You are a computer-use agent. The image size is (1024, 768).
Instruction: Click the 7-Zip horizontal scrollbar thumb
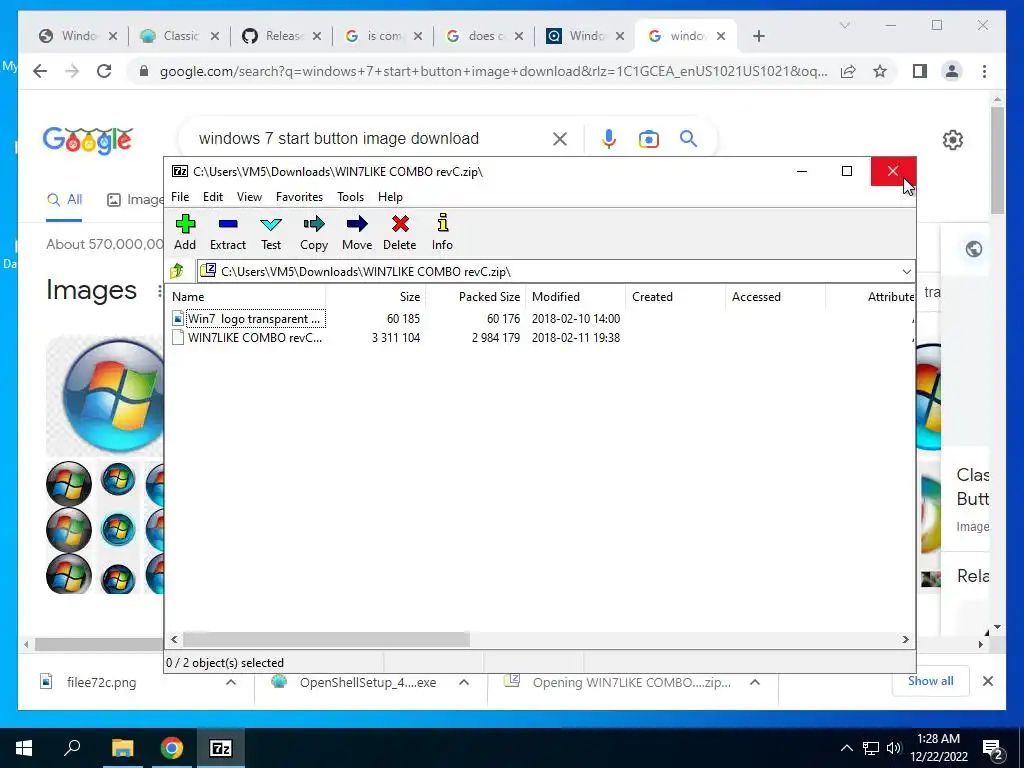point(326,639)
